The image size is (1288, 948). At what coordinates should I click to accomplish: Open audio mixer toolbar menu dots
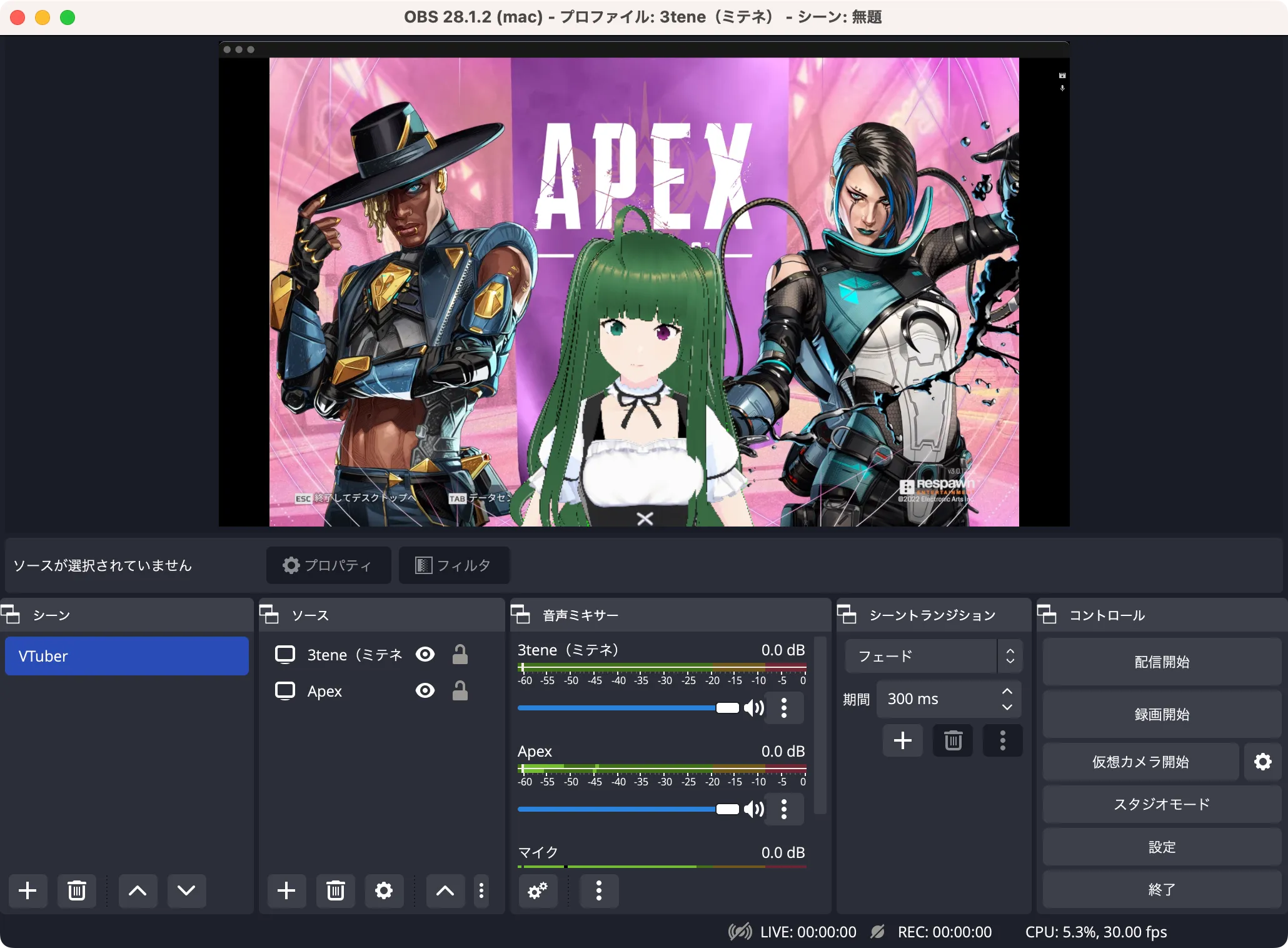coord(599,890)
